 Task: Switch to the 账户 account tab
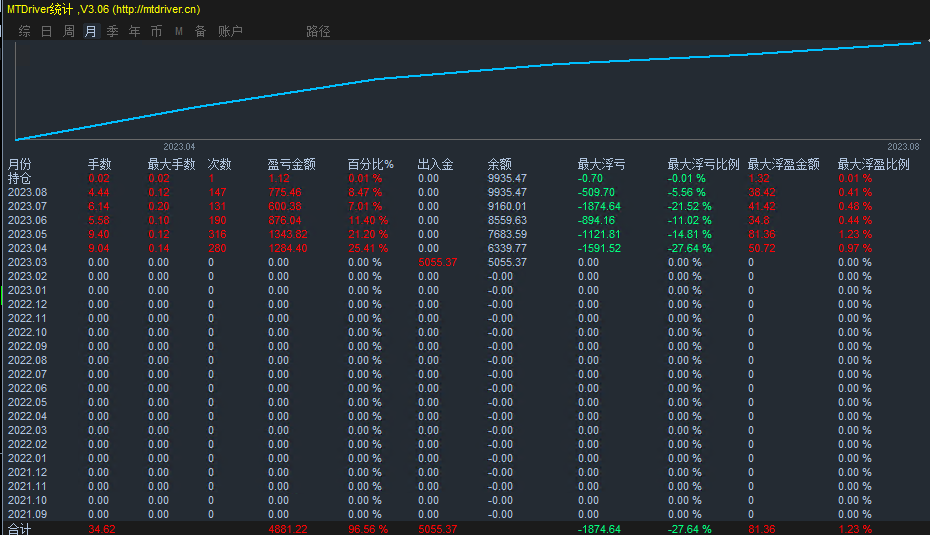pyautogui.click(x=230, y=31)
